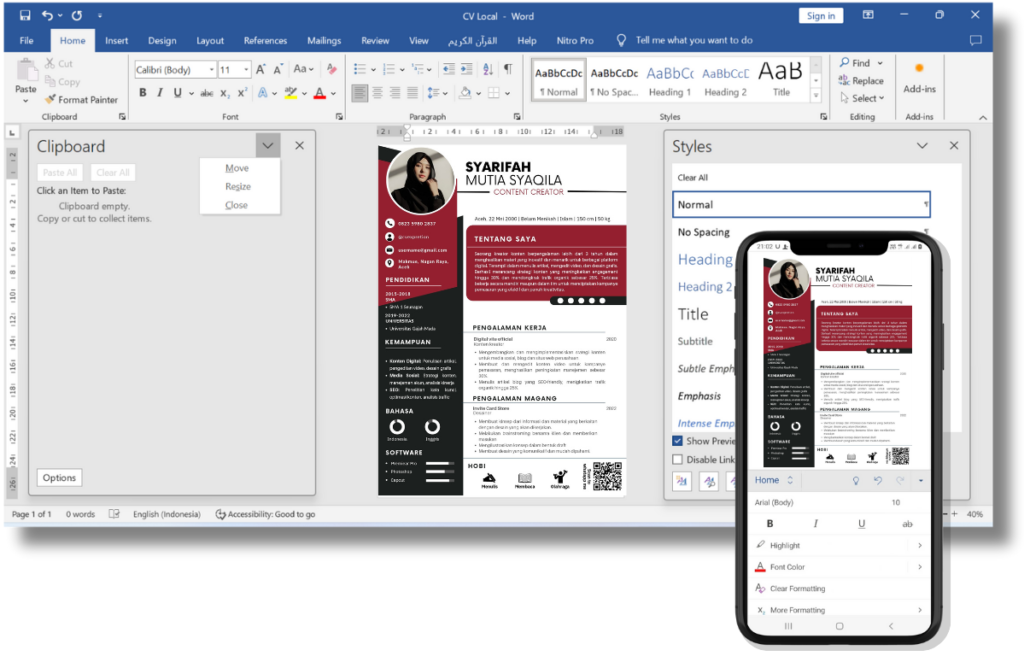The height and width of the screenshot is (656, 1024).
Task: Open the Home tab selector on the phone
Action: [x=774, y=480]
